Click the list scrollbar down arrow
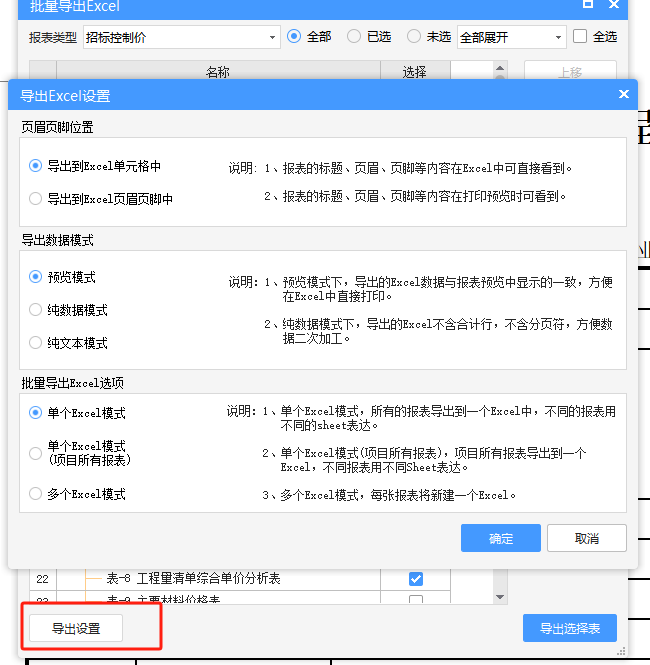 (x=500, y=597)
